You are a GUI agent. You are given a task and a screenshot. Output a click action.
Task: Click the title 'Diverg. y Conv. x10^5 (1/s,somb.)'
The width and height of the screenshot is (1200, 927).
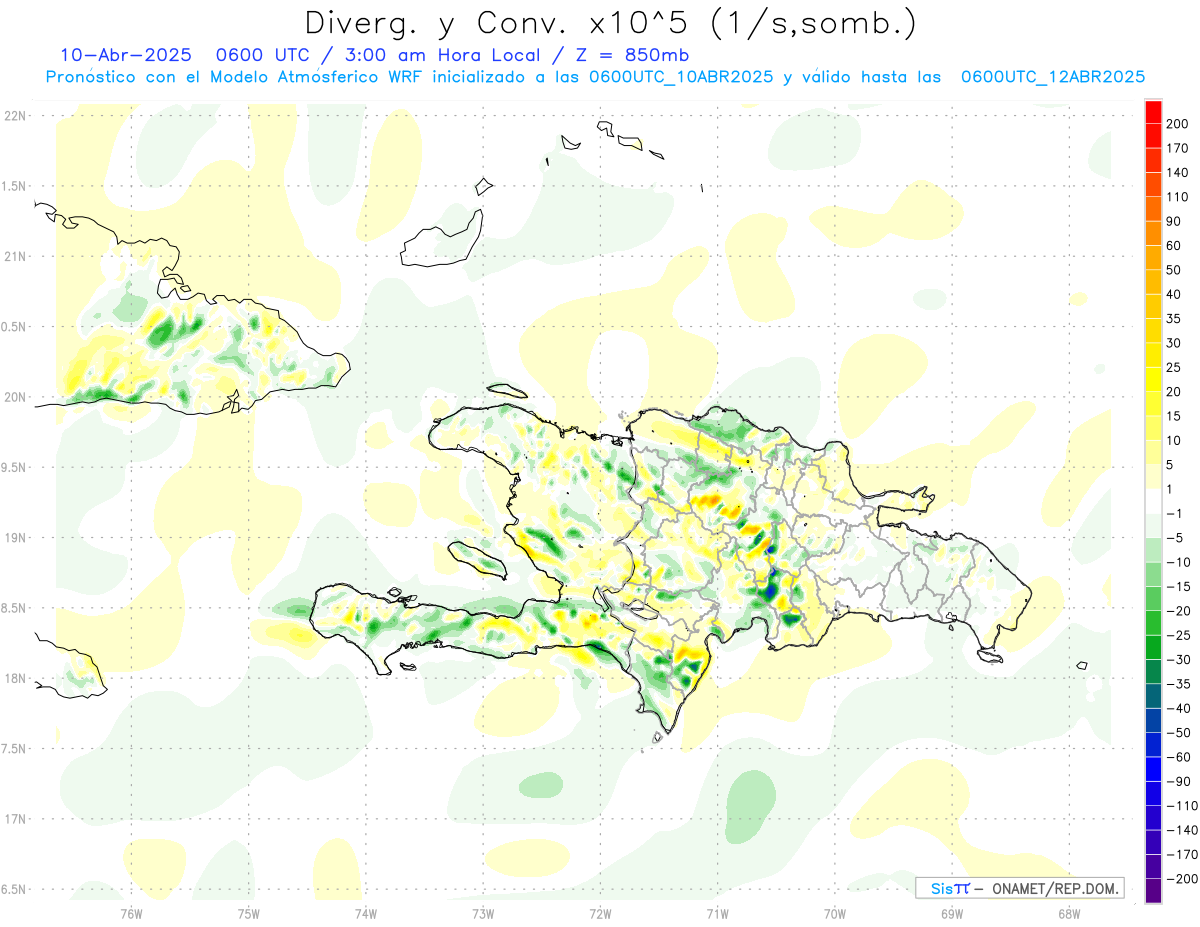pyautogui.click(x=610, y=23)
